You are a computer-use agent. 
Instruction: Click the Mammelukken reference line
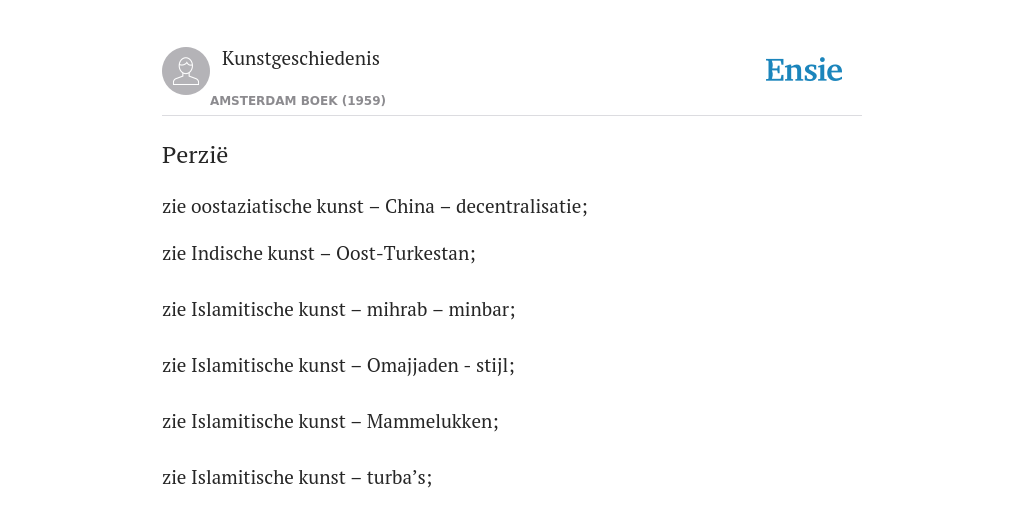tap(330, 422)
